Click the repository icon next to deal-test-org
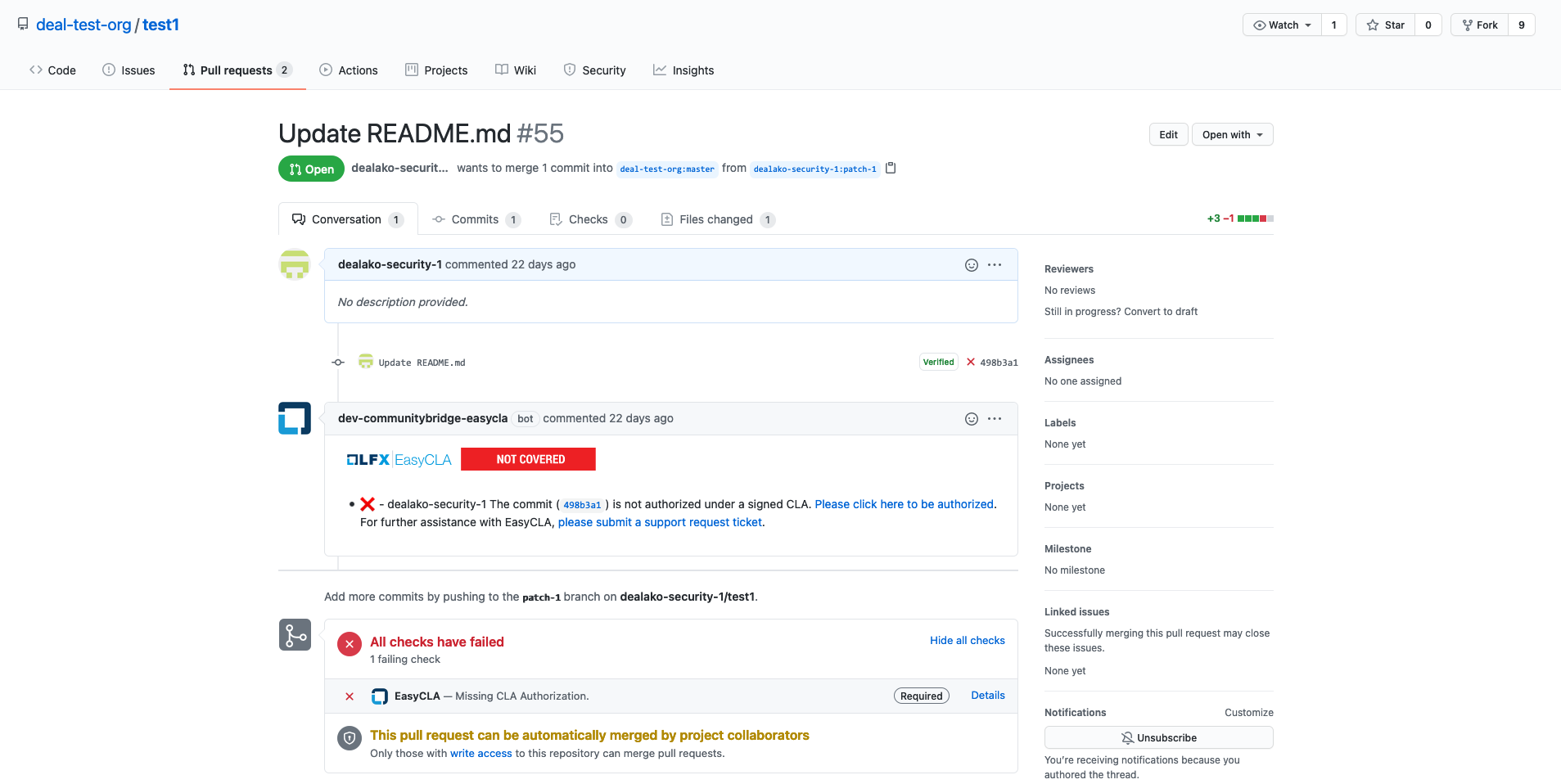This screenshot has width=1561, height=784. tap(23, 25)
